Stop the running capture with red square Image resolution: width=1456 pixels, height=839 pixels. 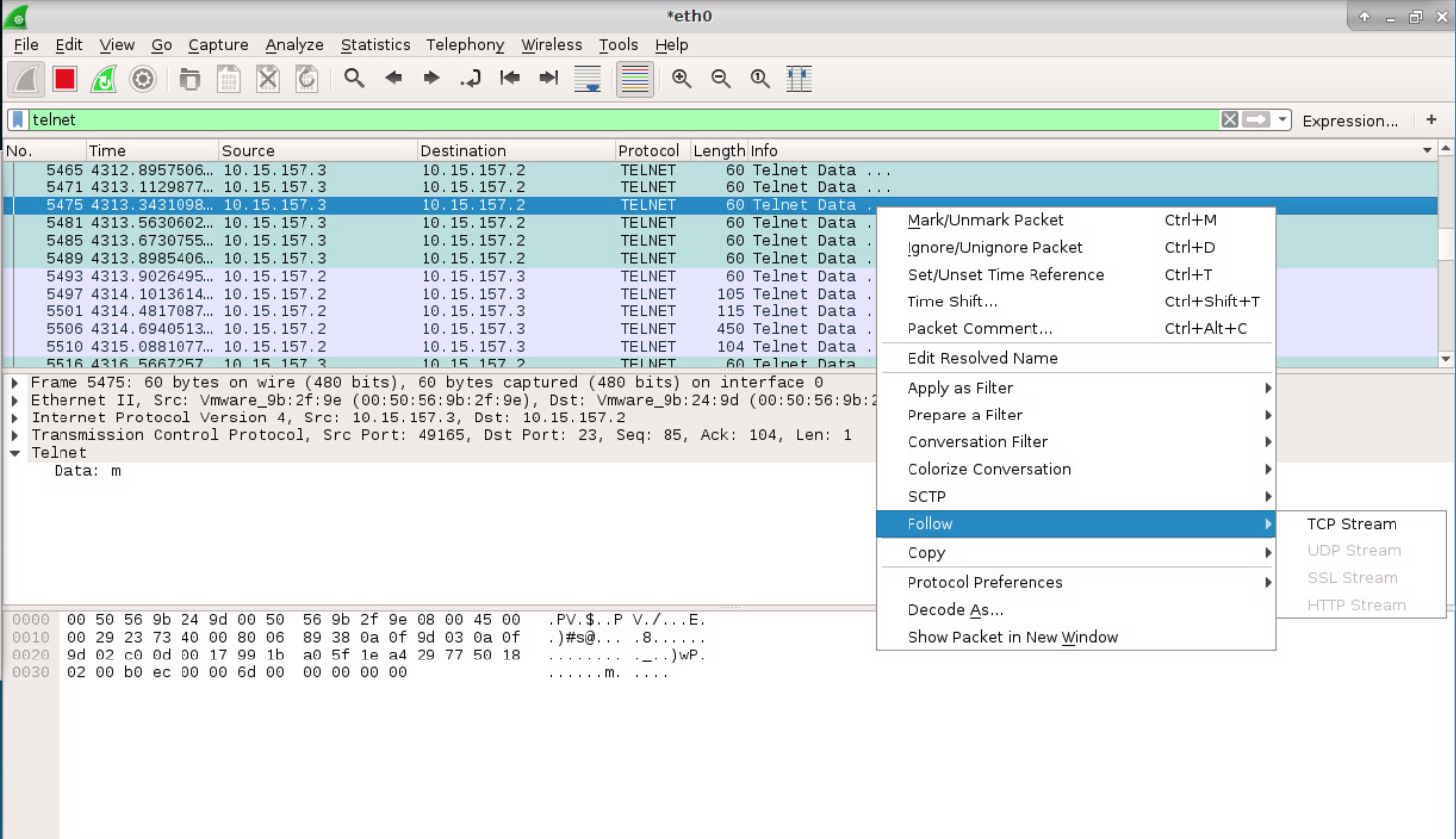click(x=65, y=79)
